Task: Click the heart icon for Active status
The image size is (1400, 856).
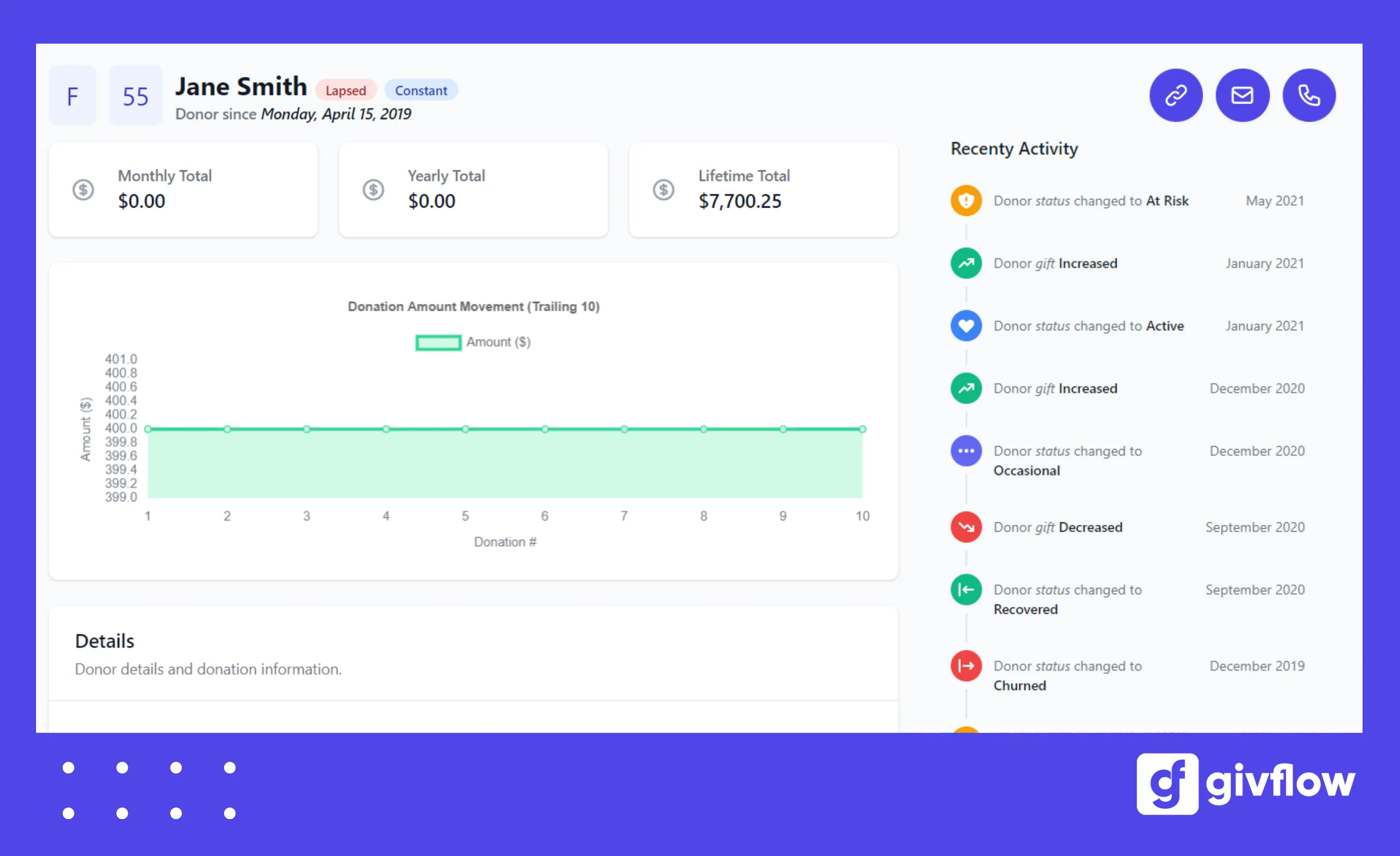Action: (x=966, y=325)
